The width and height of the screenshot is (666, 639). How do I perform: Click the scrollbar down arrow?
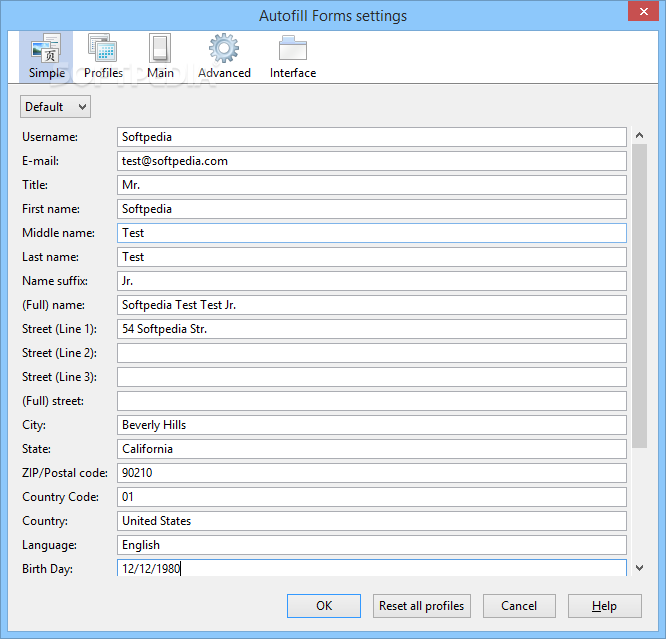point(639,568)
